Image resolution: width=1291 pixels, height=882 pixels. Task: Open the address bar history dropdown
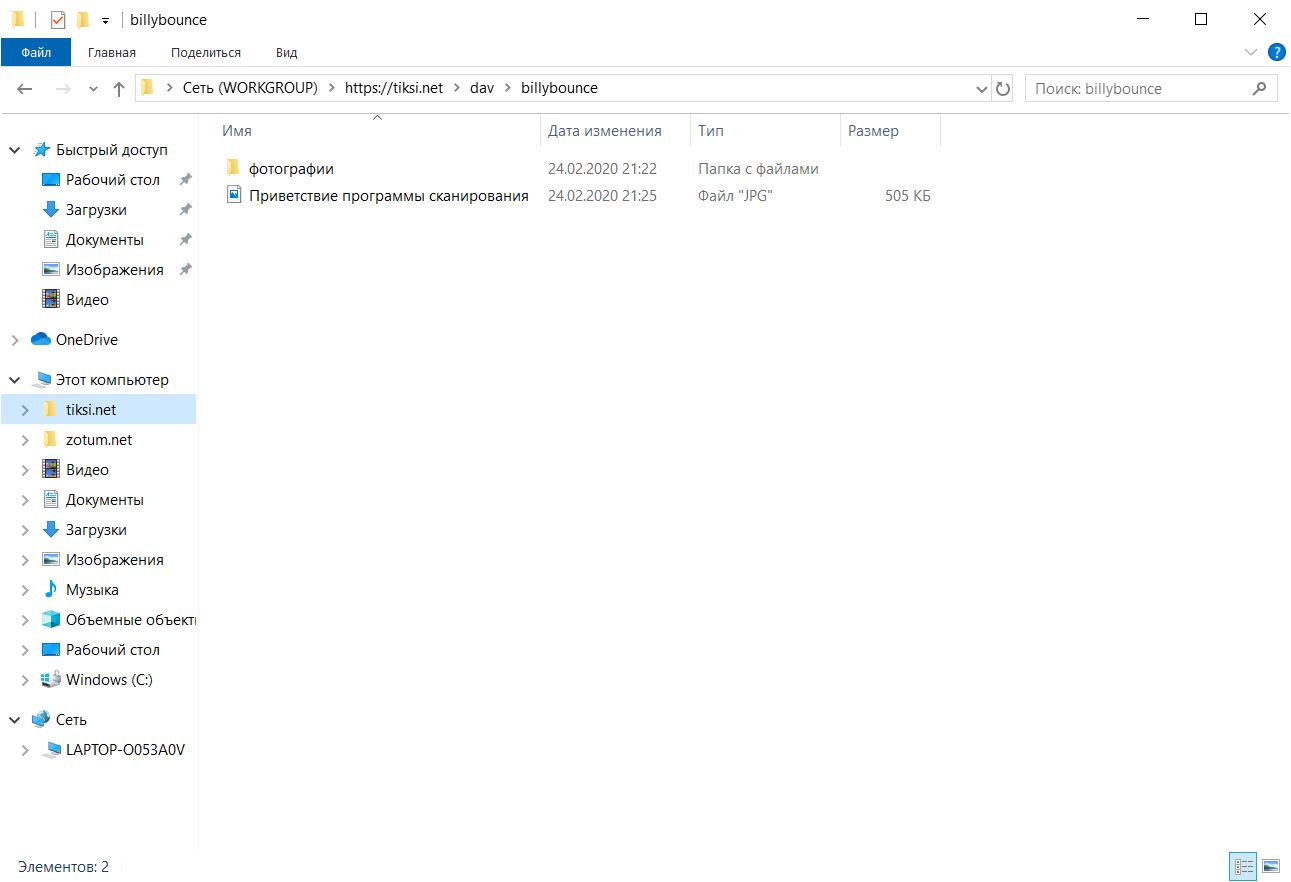(x=981, y=89)
